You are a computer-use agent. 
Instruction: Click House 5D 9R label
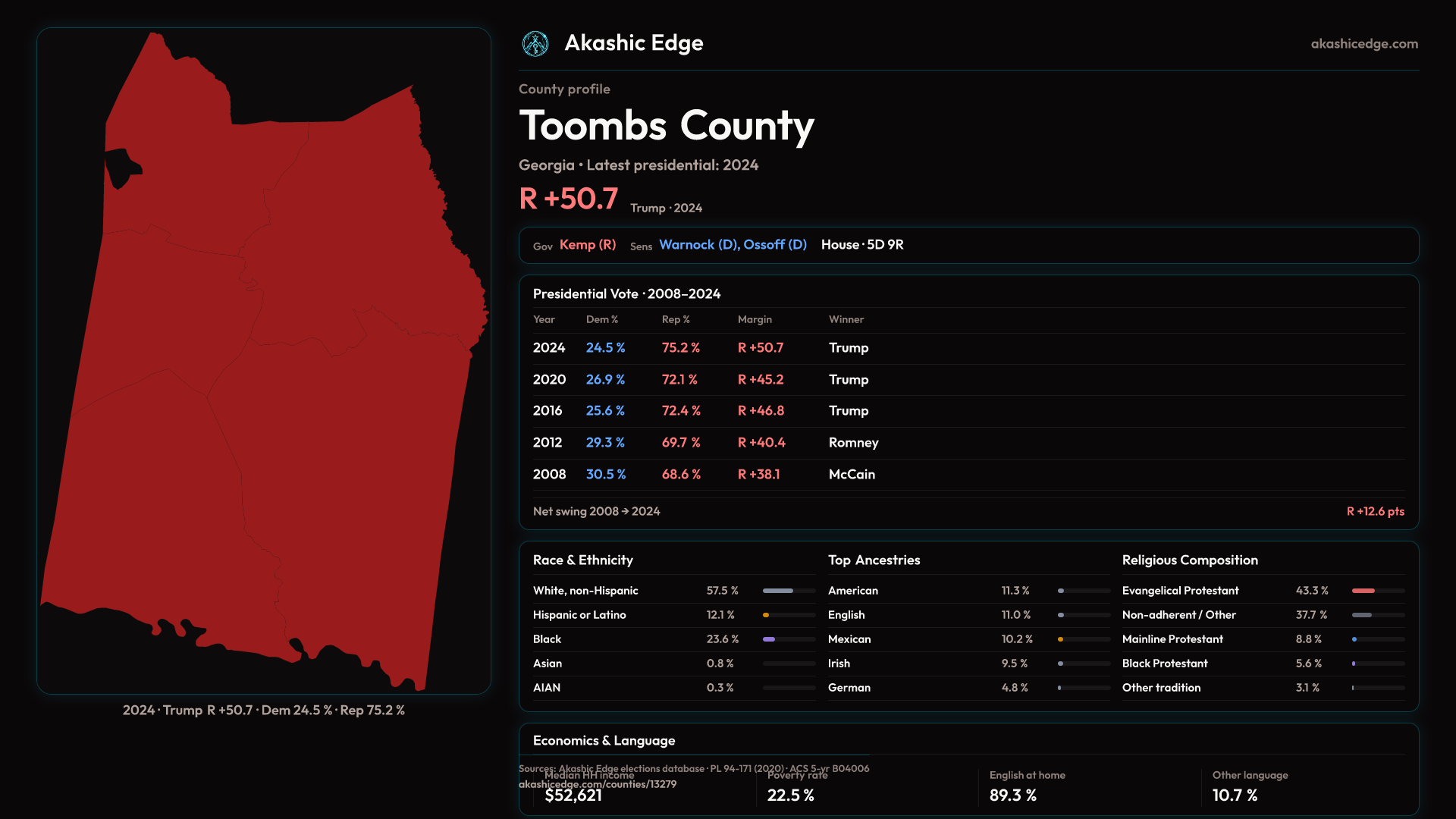(861, 245)
